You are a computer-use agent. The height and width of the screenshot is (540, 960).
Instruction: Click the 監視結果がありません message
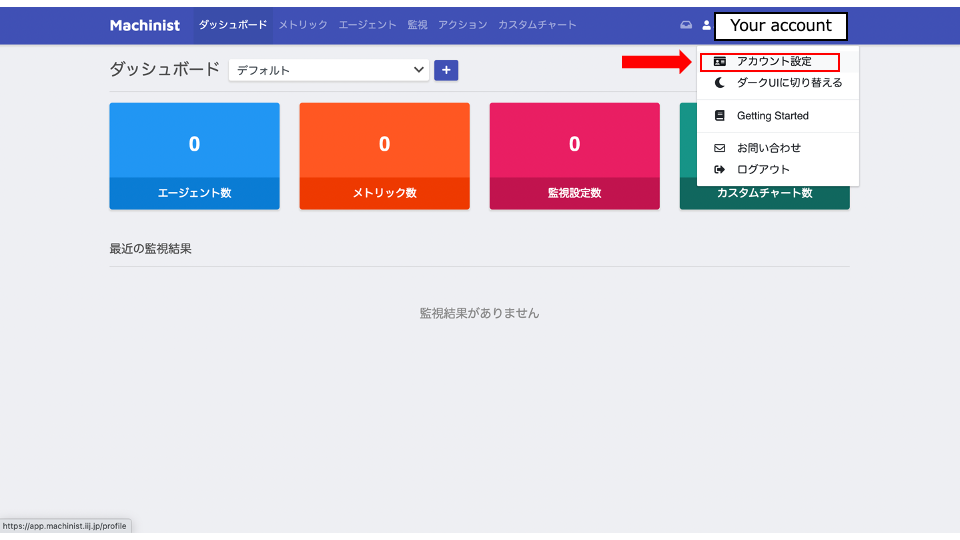coord(479,313)
